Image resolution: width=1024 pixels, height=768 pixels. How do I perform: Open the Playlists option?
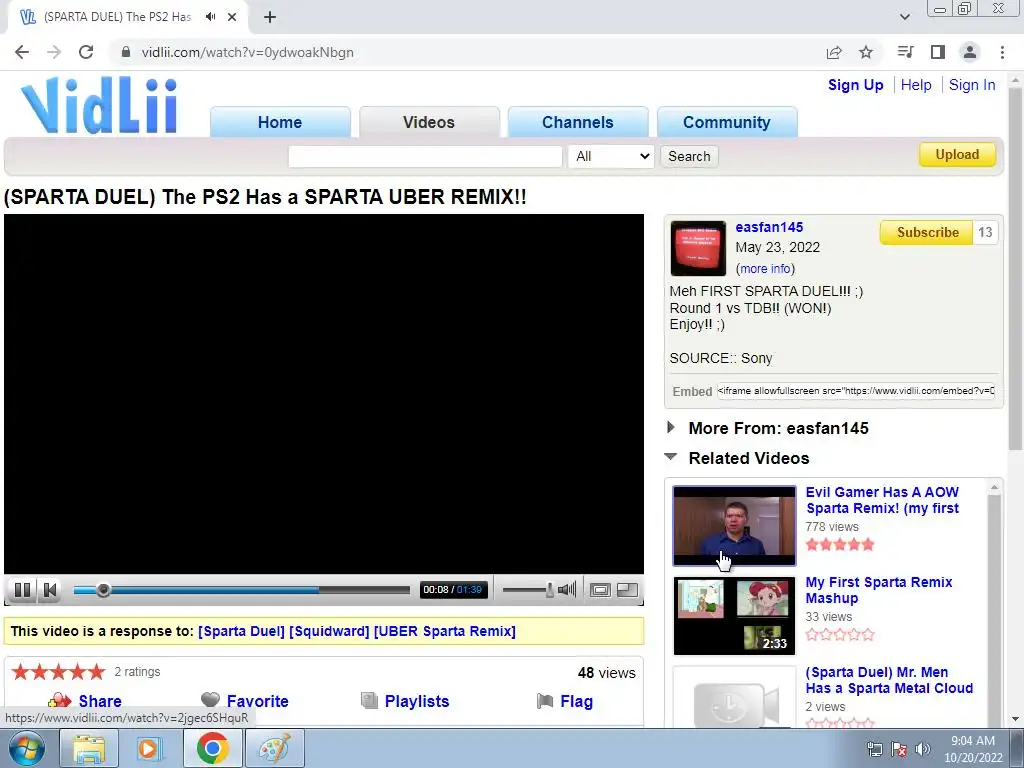[405, 701]
